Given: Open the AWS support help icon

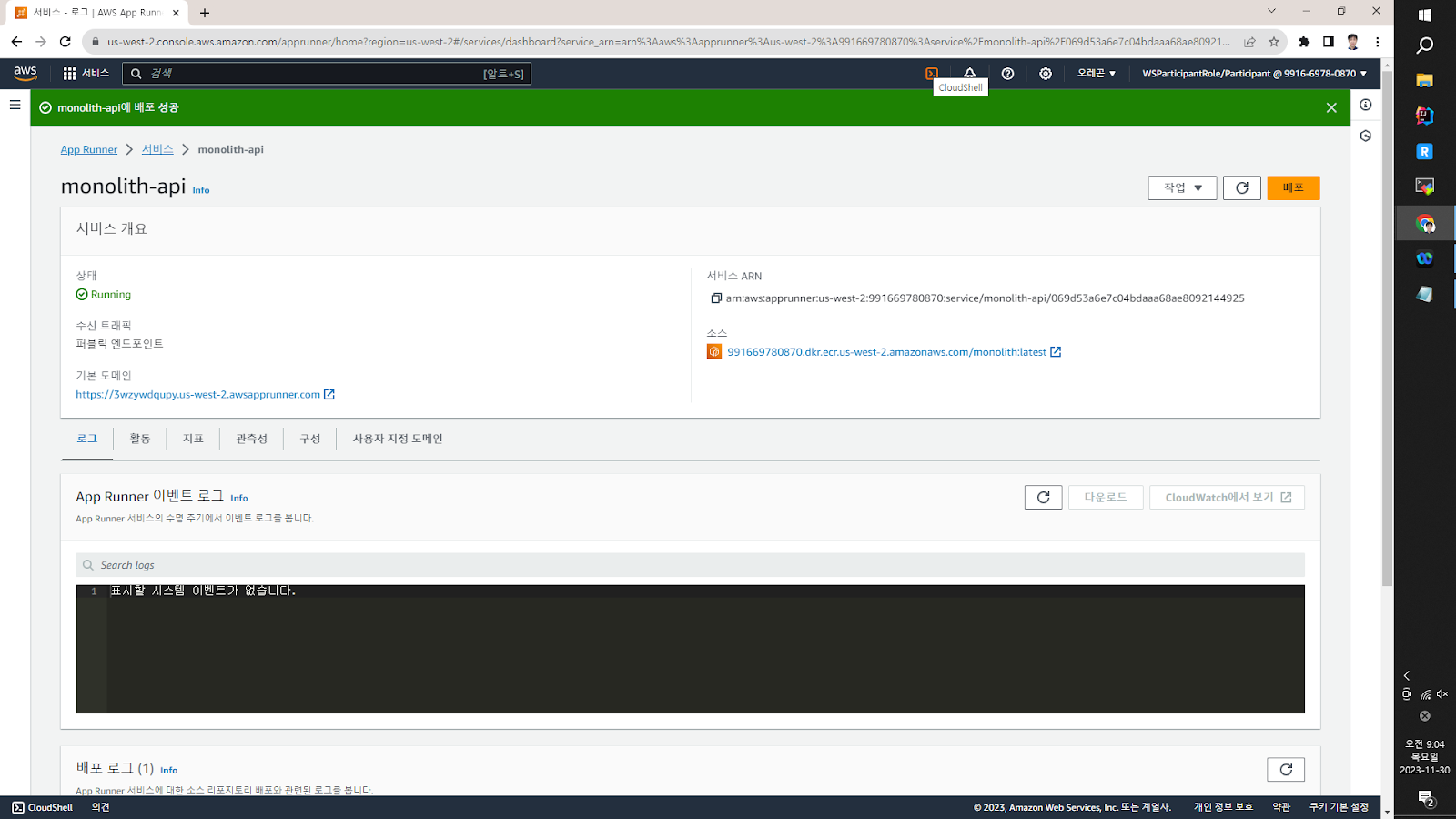Looking at the screenshot, I should (1007, 74).
